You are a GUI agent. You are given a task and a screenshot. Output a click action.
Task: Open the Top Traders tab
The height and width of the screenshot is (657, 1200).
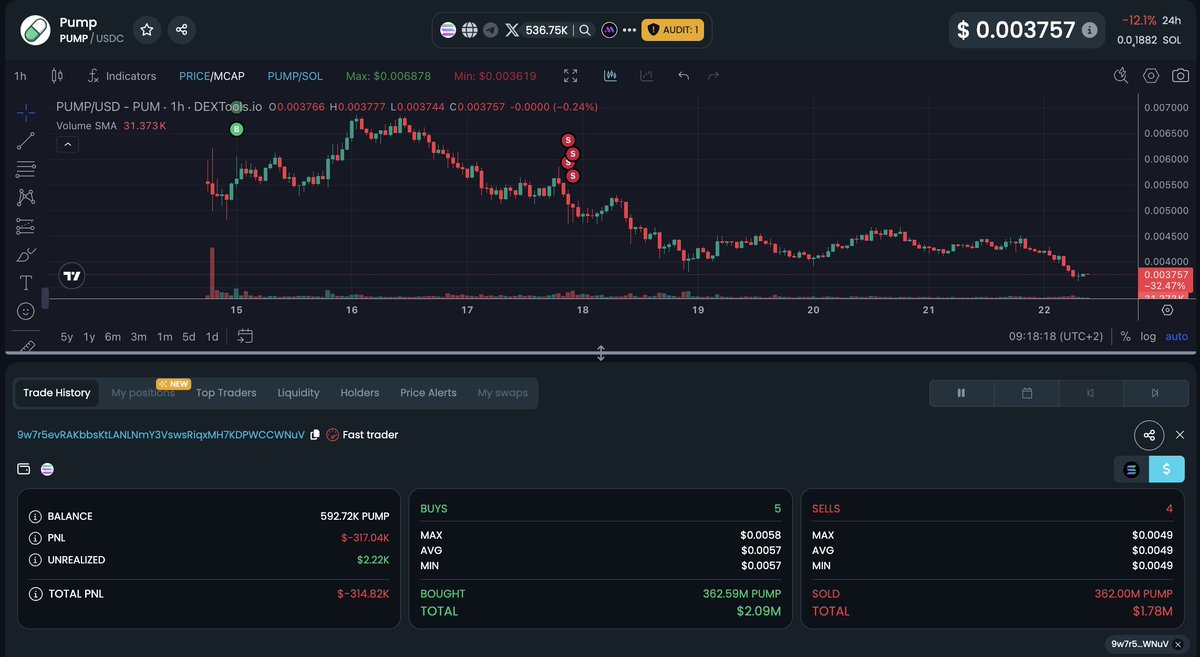pos(226,393)
